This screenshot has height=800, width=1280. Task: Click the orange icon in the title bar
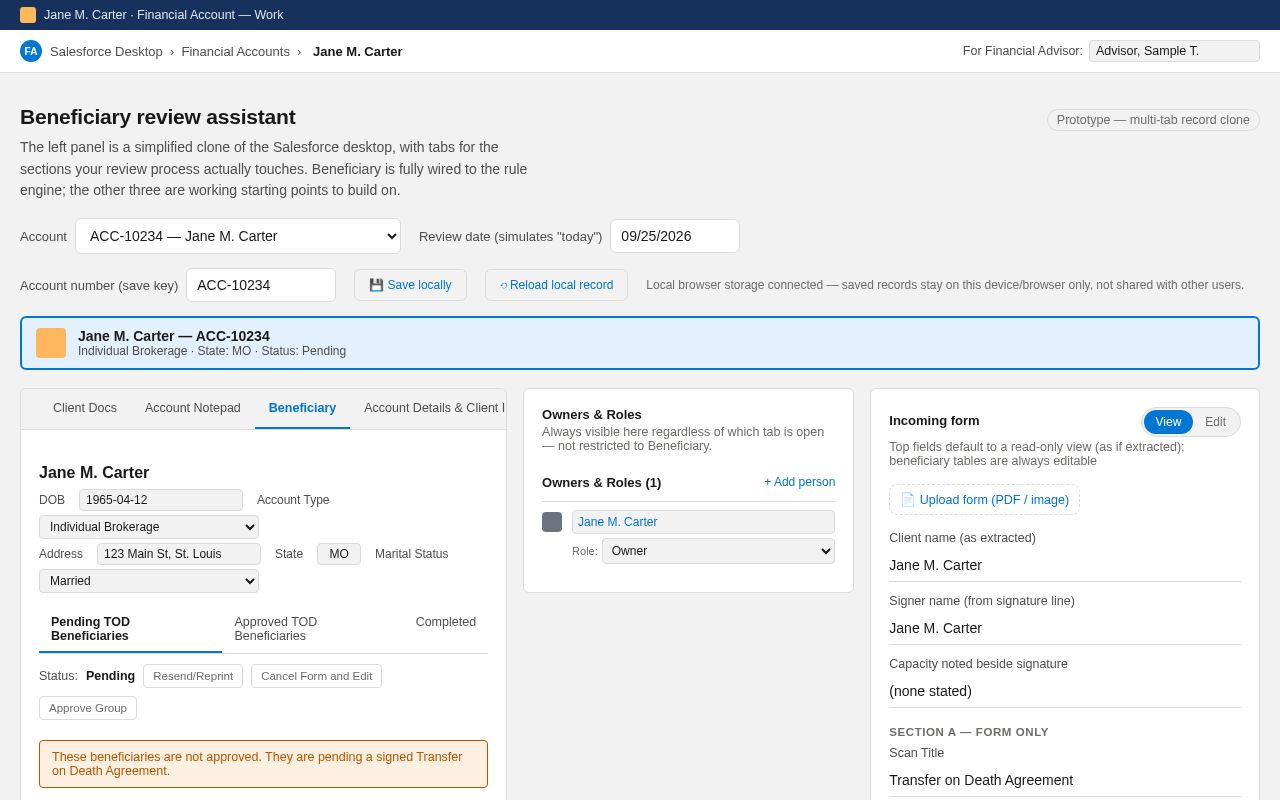click(28, 15)
